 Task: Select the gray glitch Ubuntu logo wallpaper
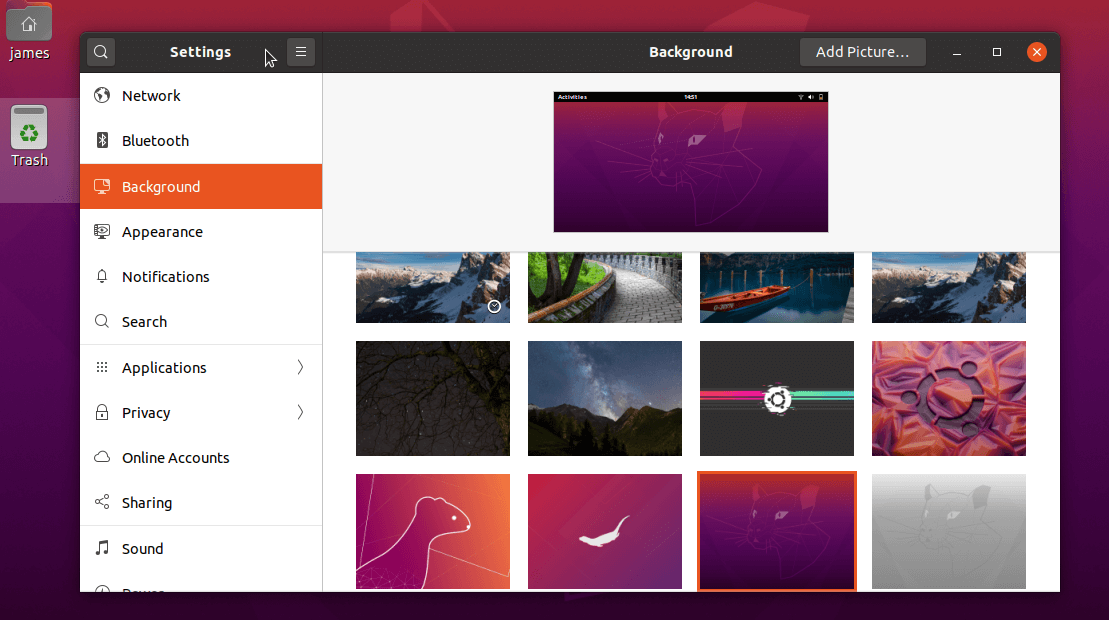[777, 398]
